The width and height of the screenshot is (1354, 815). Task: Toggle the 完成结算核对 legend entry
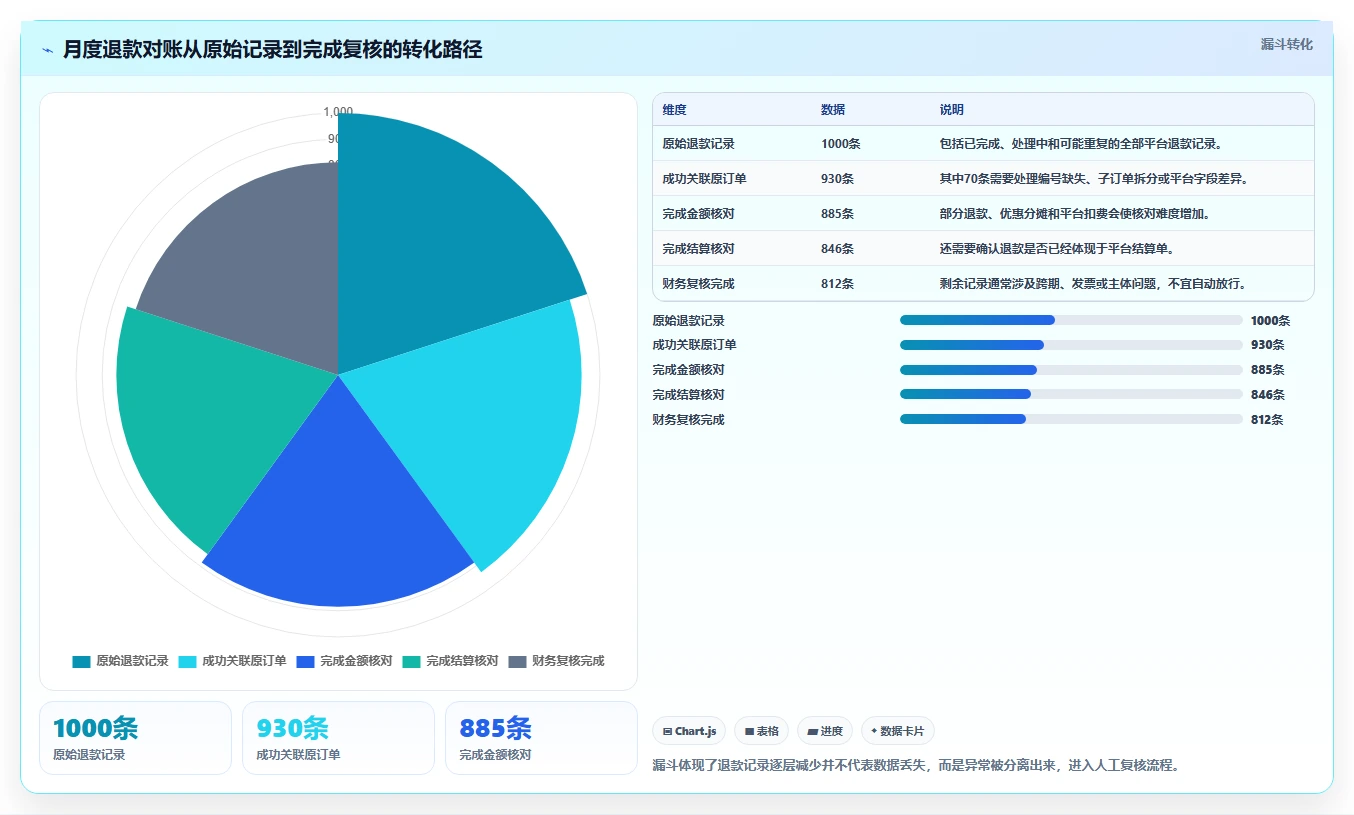pyautogui.click(x=451, y=661)
